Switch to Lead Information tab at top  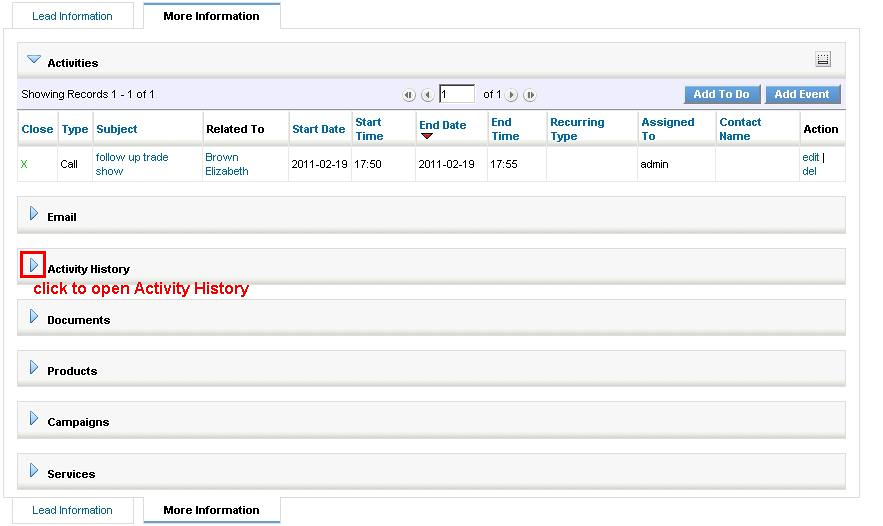point(72,16)
